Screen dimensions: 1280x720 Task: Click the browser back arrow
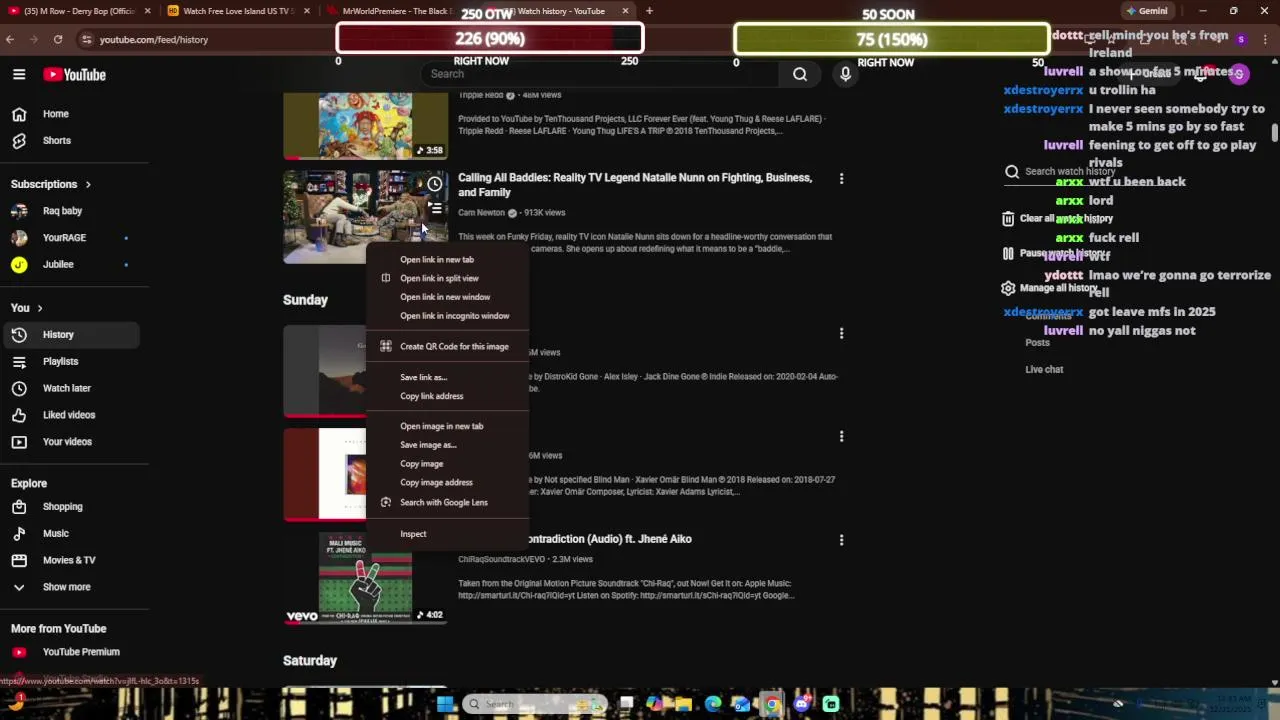10,39
